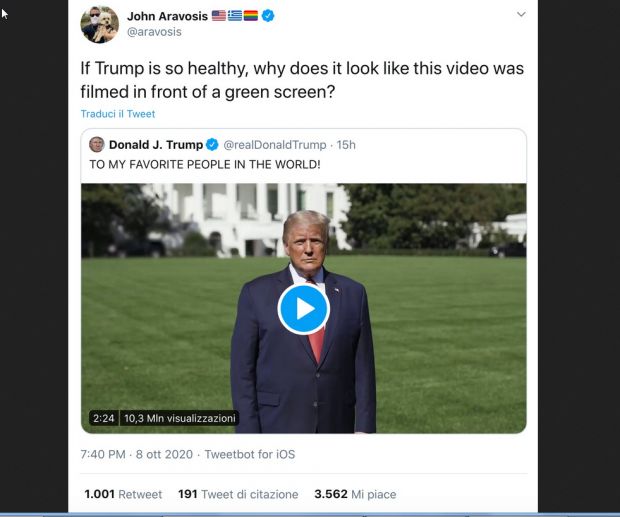Image resolution: width=620 pixels, height=517 pixels.
Task: Click John Aravosis profile avatar
Action: click(x=99, y=24)
